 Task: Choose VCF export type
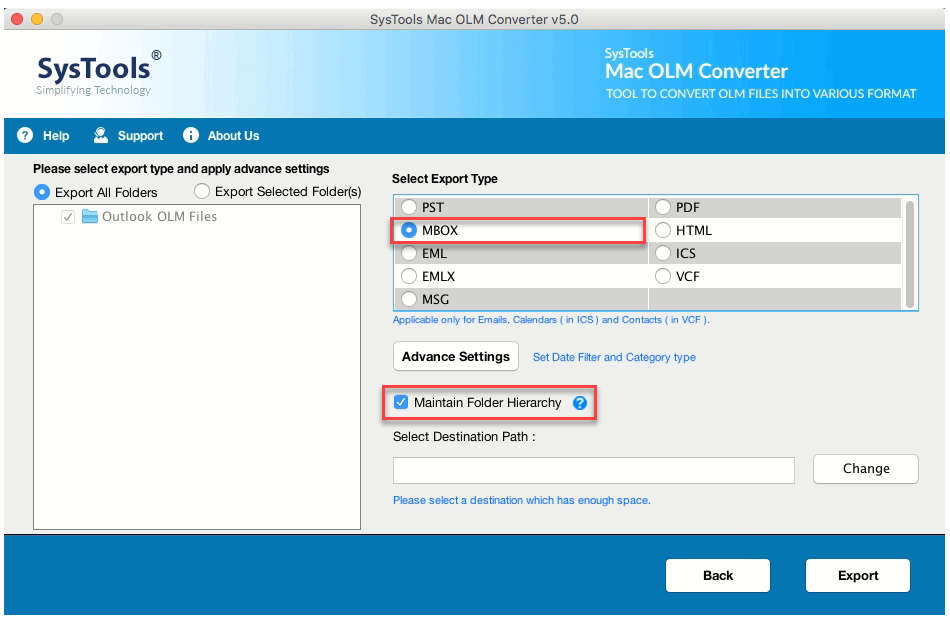point(663,276)
